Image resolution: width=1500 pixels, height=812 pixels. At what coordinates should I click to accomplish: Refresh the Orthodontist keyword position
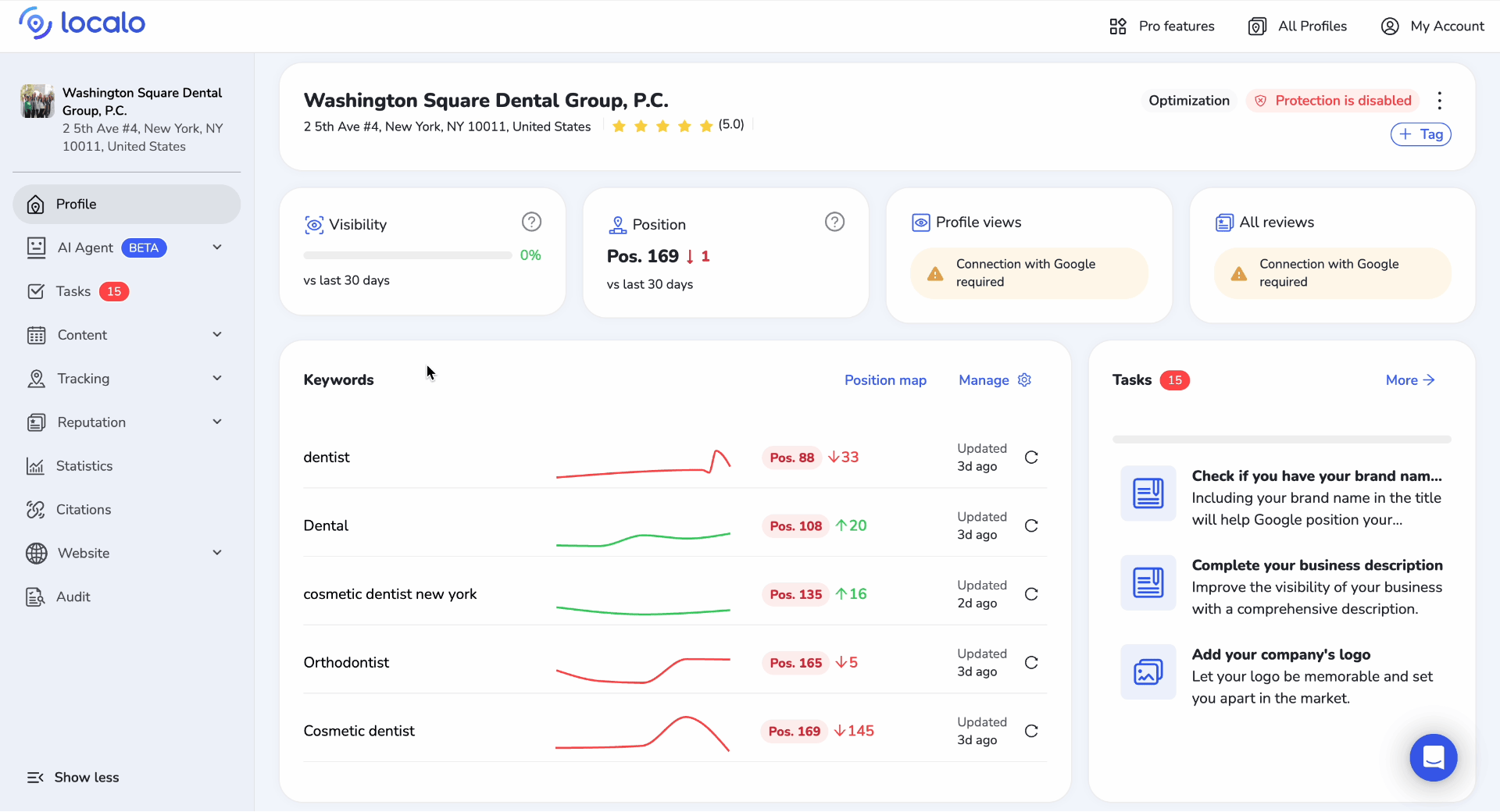click(1031, 663)
